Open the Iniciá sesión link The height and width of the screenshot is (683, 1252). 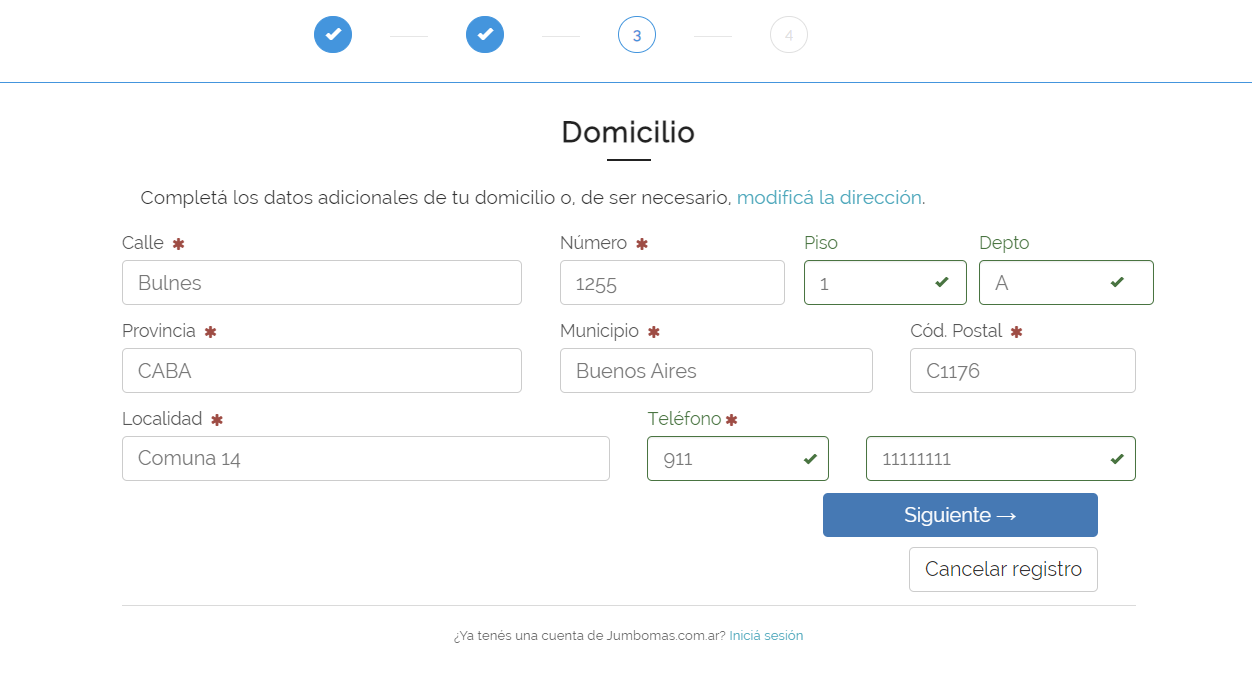point(766,636)
